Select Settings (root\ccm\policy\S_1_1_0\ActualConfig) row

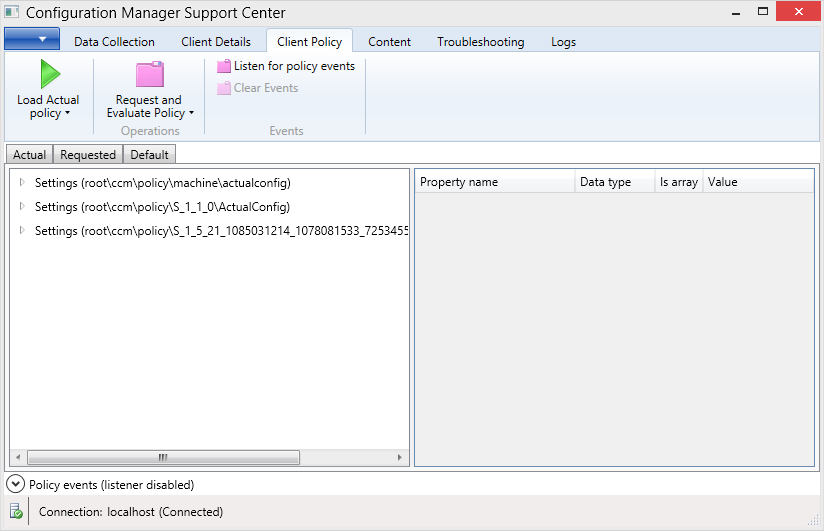[x=162, y=207]
